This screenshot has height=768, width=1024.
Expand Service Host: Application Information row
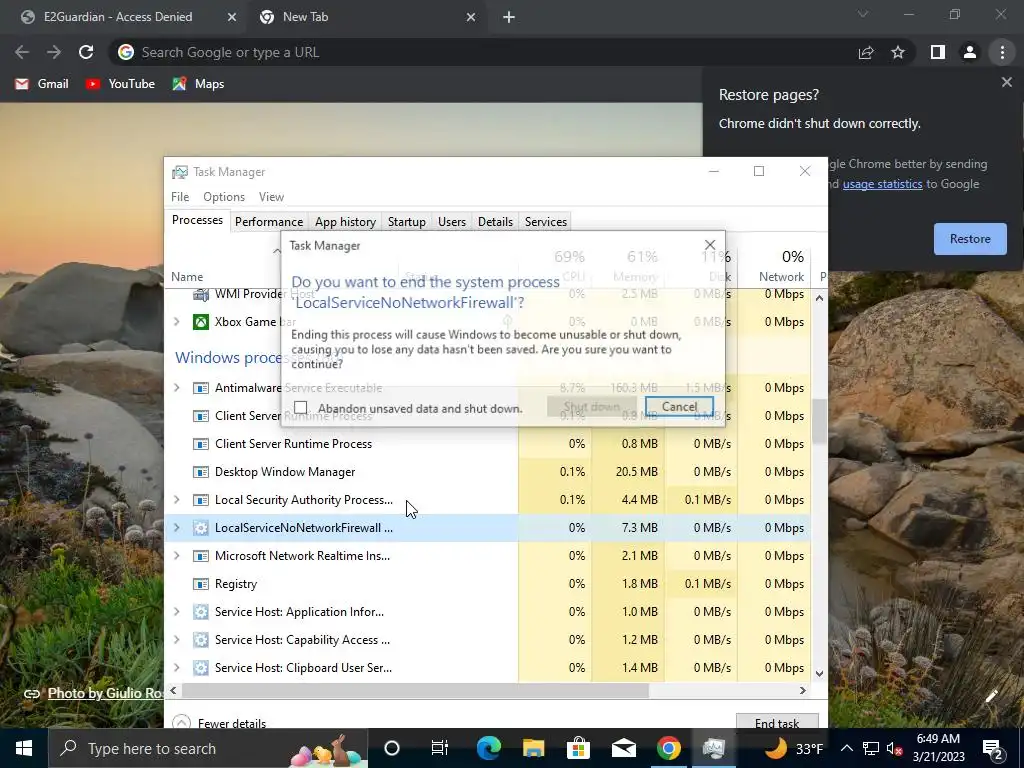pyautogui.click(x=176, y=612)
